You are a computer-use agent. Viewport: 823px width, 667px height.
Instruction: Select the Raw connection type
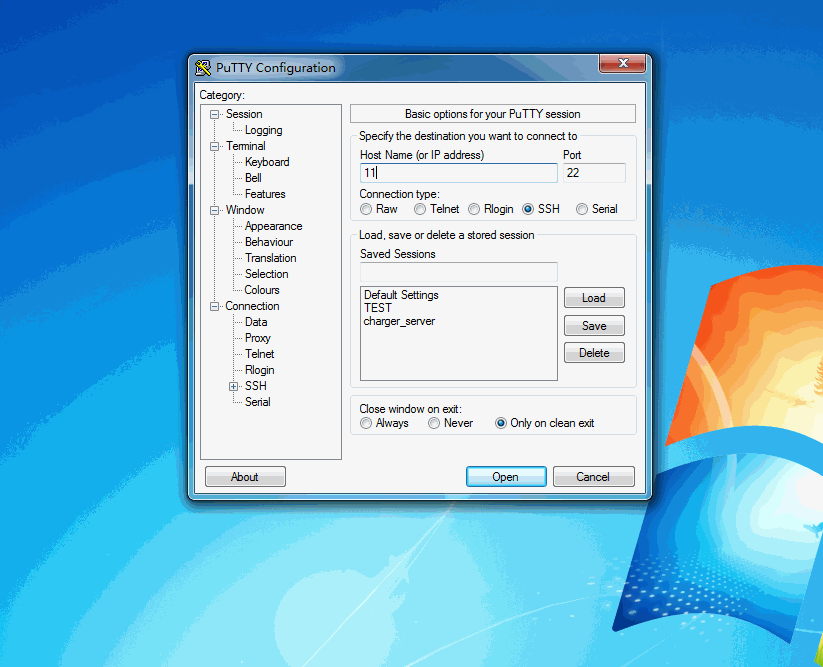click(366, 209)
